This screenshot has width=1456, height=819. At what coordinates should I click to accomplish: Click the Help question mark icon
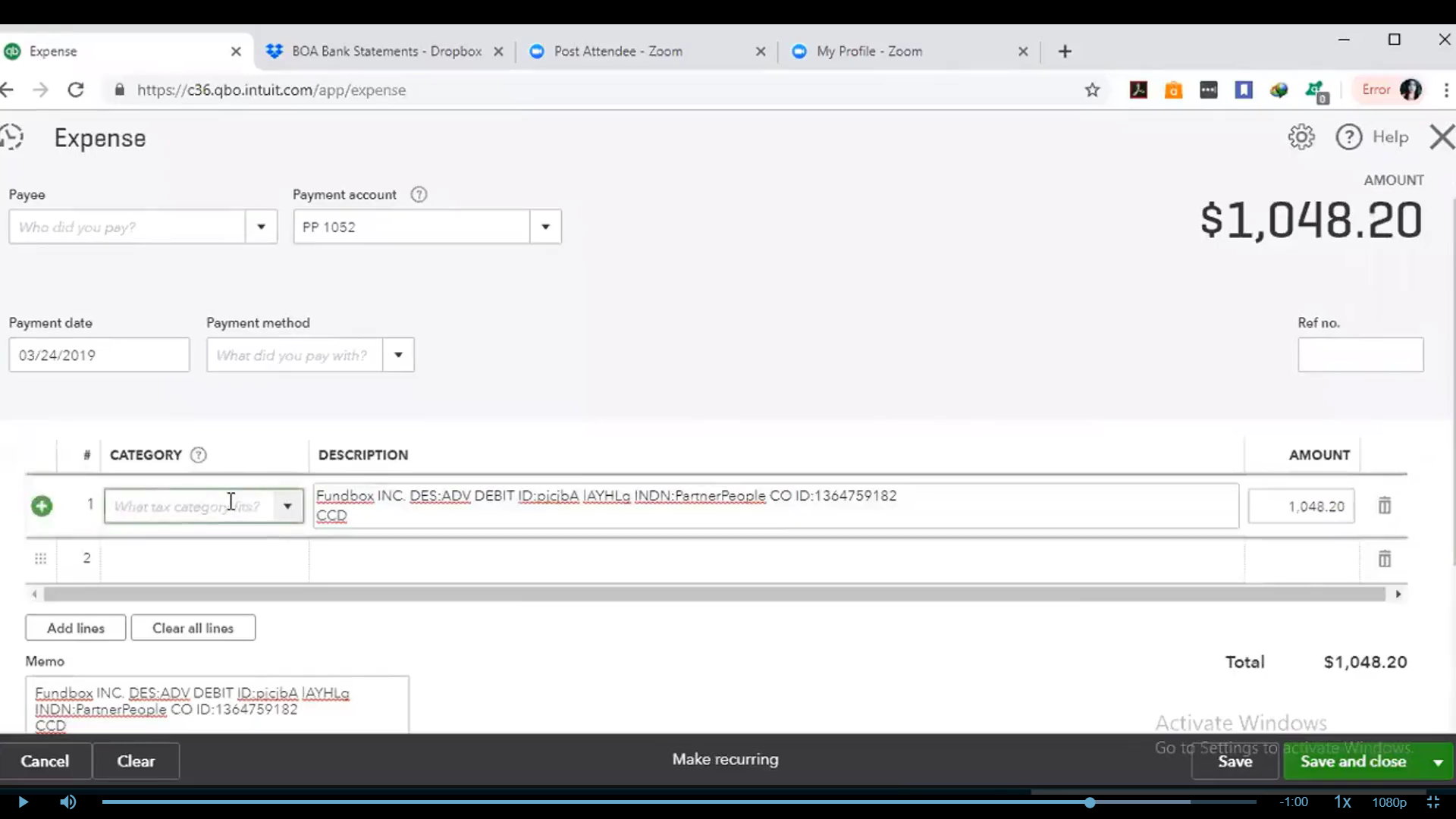1348,137
